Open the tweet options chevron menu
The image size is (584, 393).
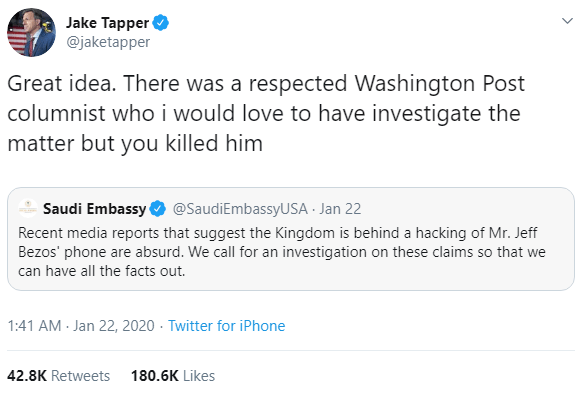pos(567,21)
